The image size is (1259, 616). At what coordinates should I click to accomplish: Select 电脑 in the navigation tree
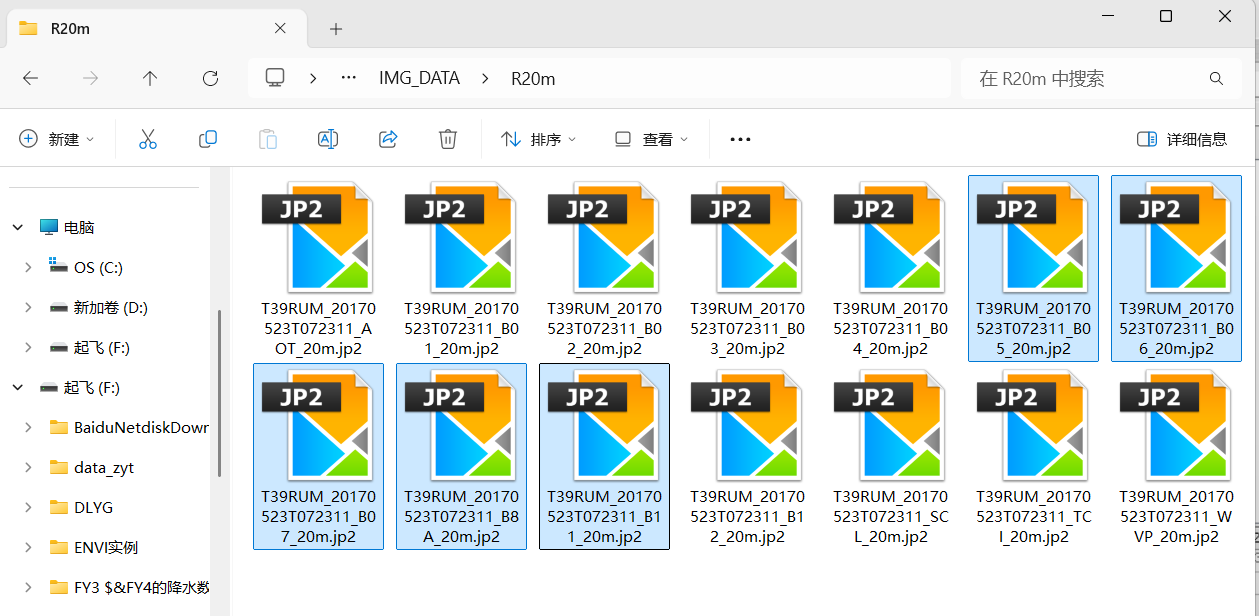pos(79,227)
